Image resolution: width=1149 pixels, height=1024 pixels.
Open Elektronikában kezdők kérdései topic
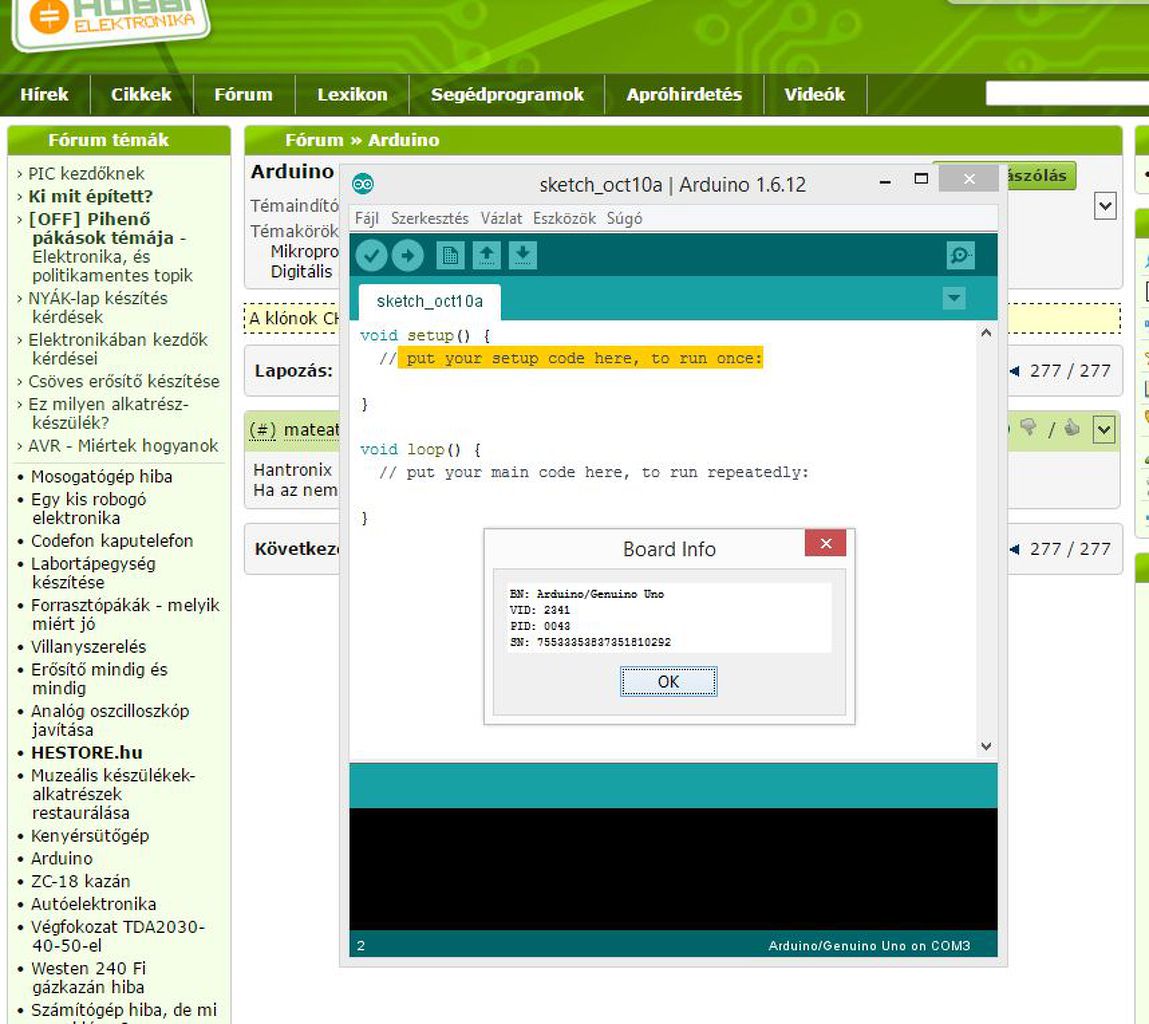(118, 349)
